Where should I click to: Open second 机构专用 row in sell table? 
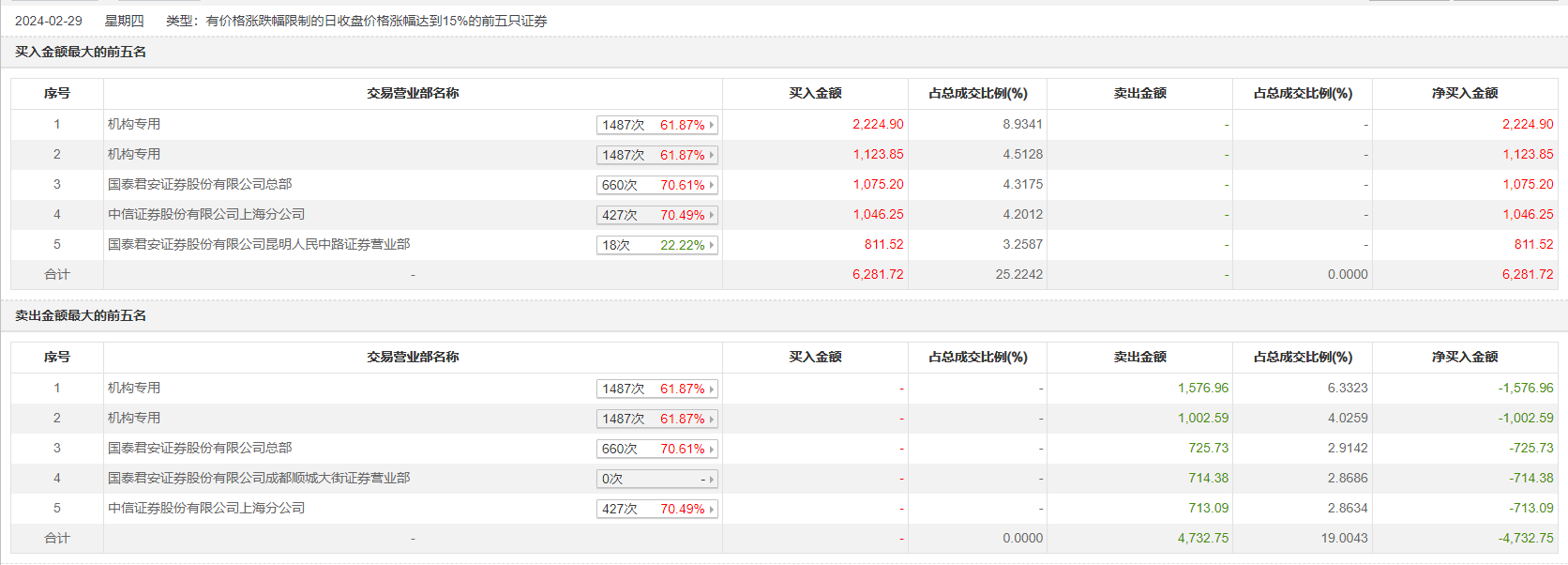point(134,419)
